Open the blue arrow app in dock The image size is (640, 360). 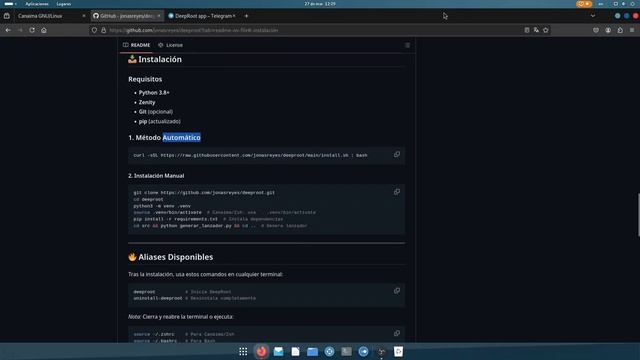click(x=363, y=351)
